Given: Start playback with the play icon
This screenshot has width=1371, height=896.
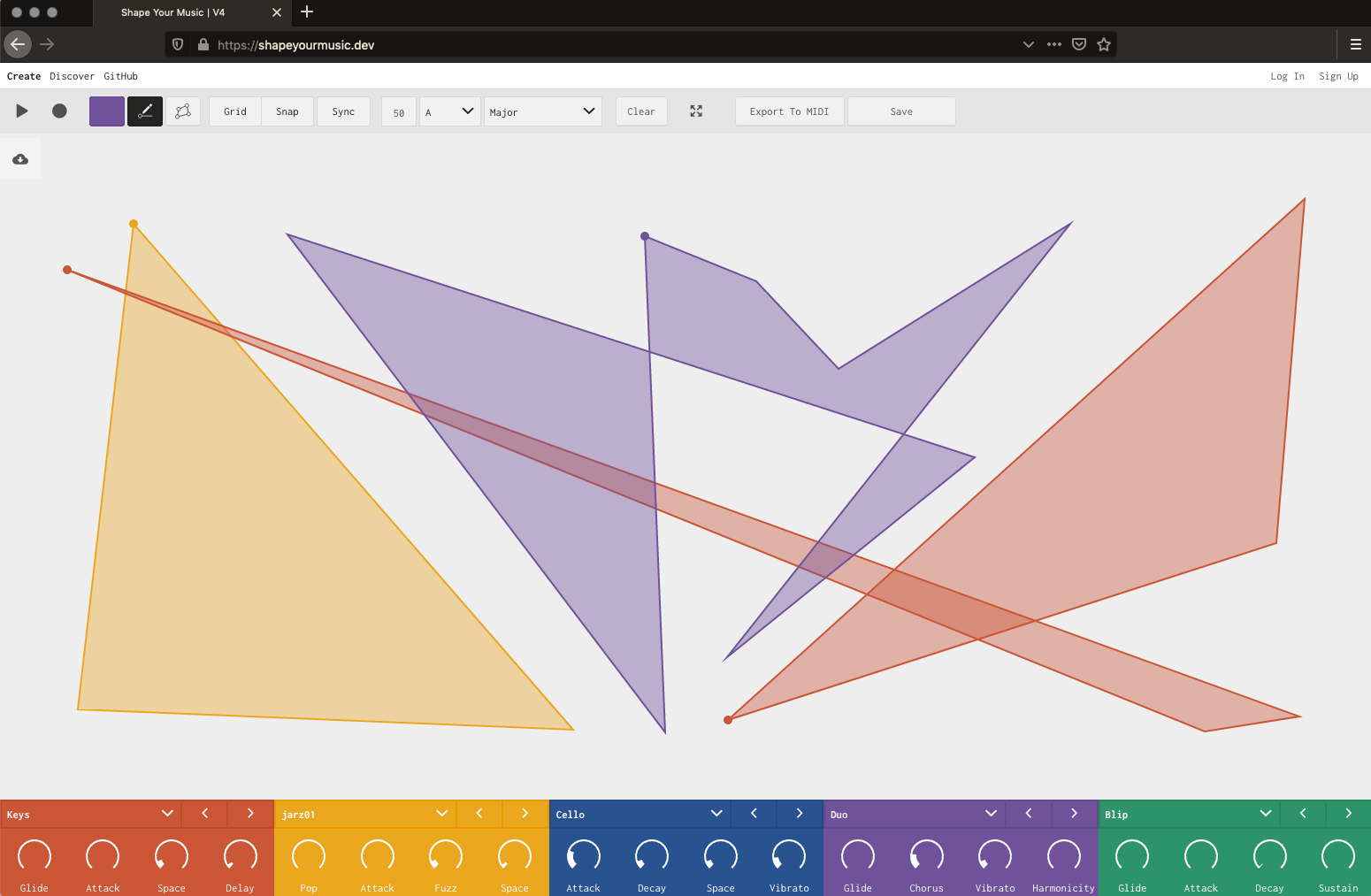Looking at the screenshot, I should [22, 111].
